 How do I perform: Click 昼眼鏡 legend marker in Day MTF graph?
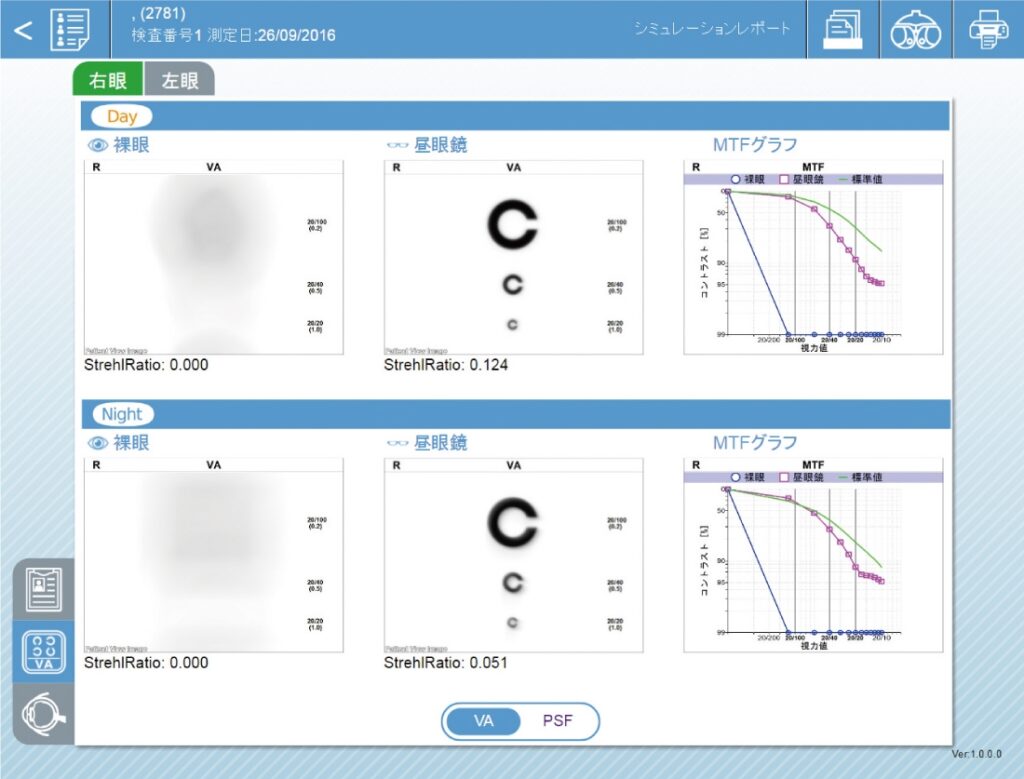784,179
